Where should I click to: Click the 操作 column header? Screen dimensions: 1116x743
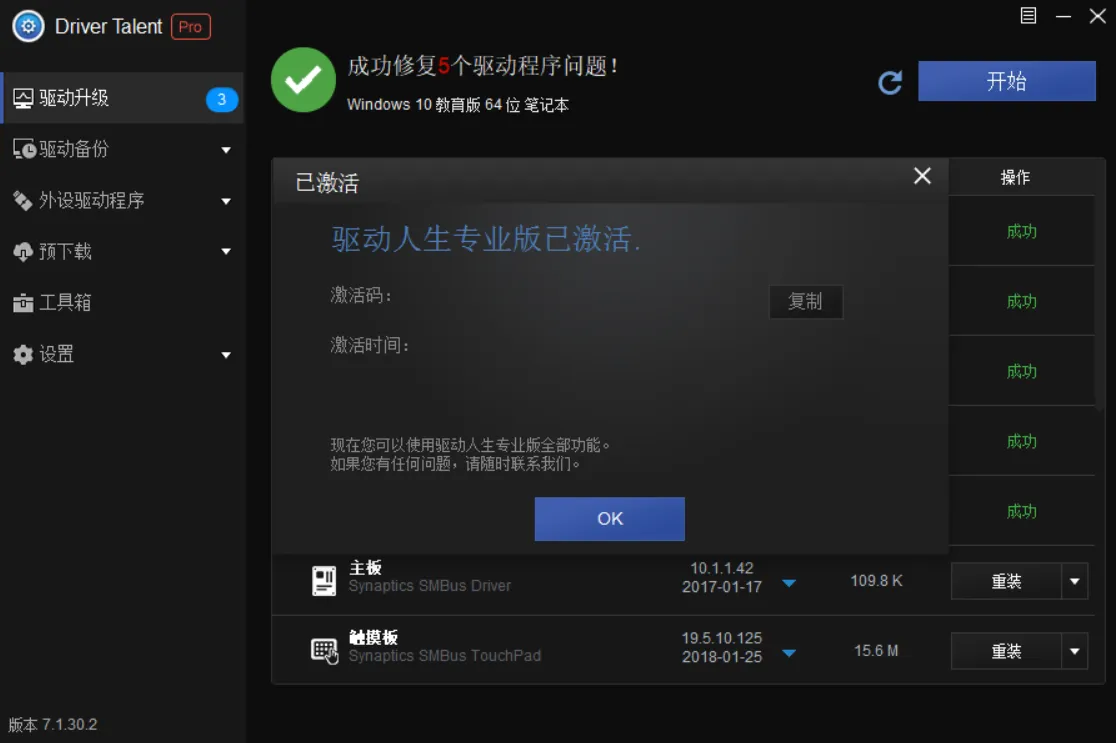coord(1015,177)
